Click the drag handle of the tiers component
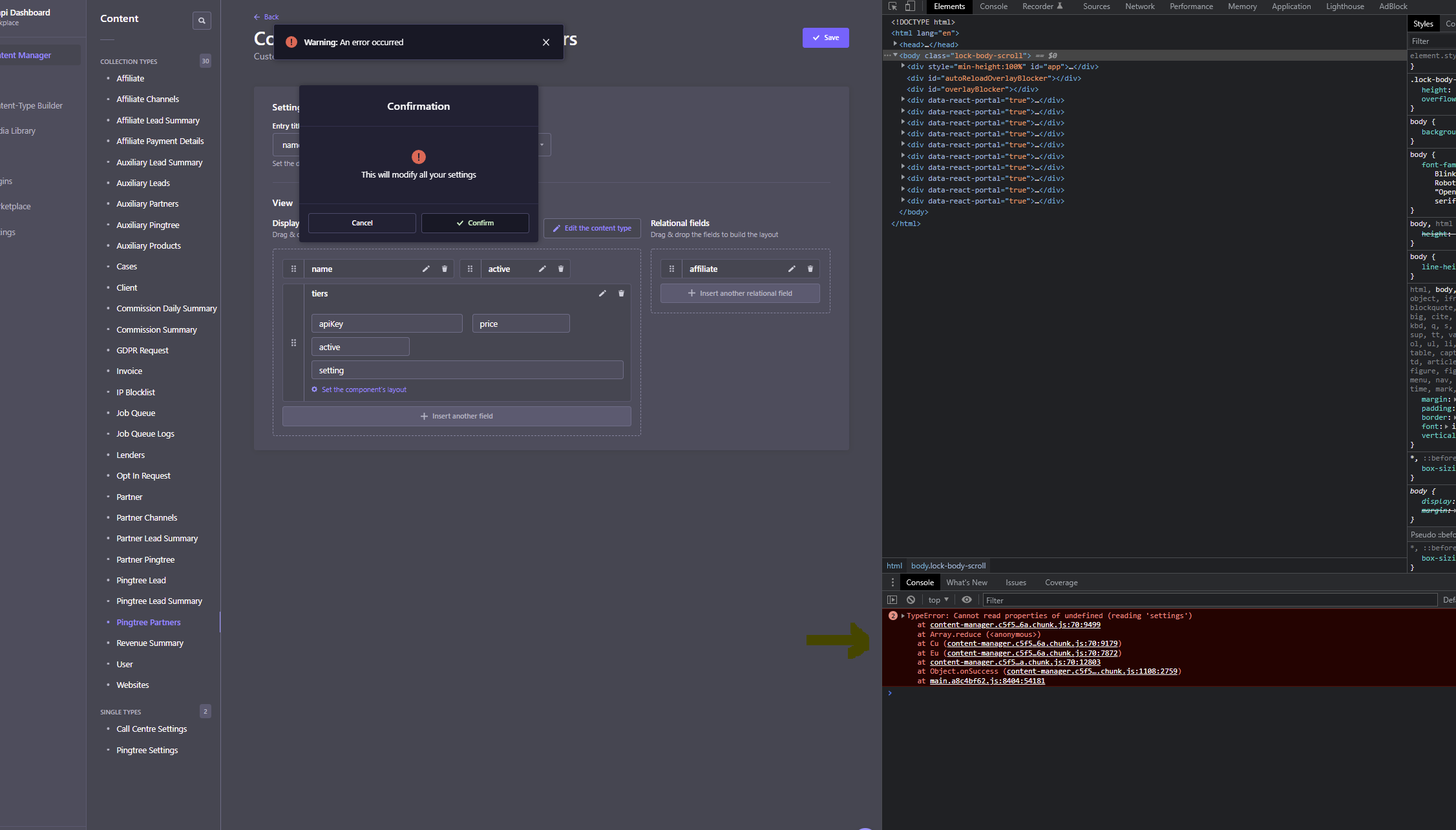This screenshot has width=1456, height=830. click(x=293, y=343)
